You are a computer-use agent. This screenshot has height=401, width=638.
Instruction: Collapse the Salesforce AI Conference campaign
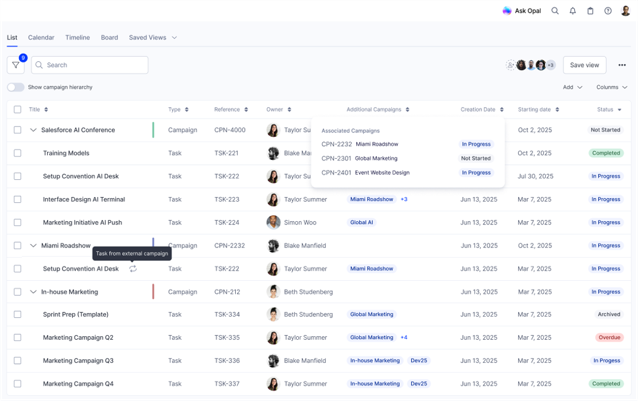(33, 130)
